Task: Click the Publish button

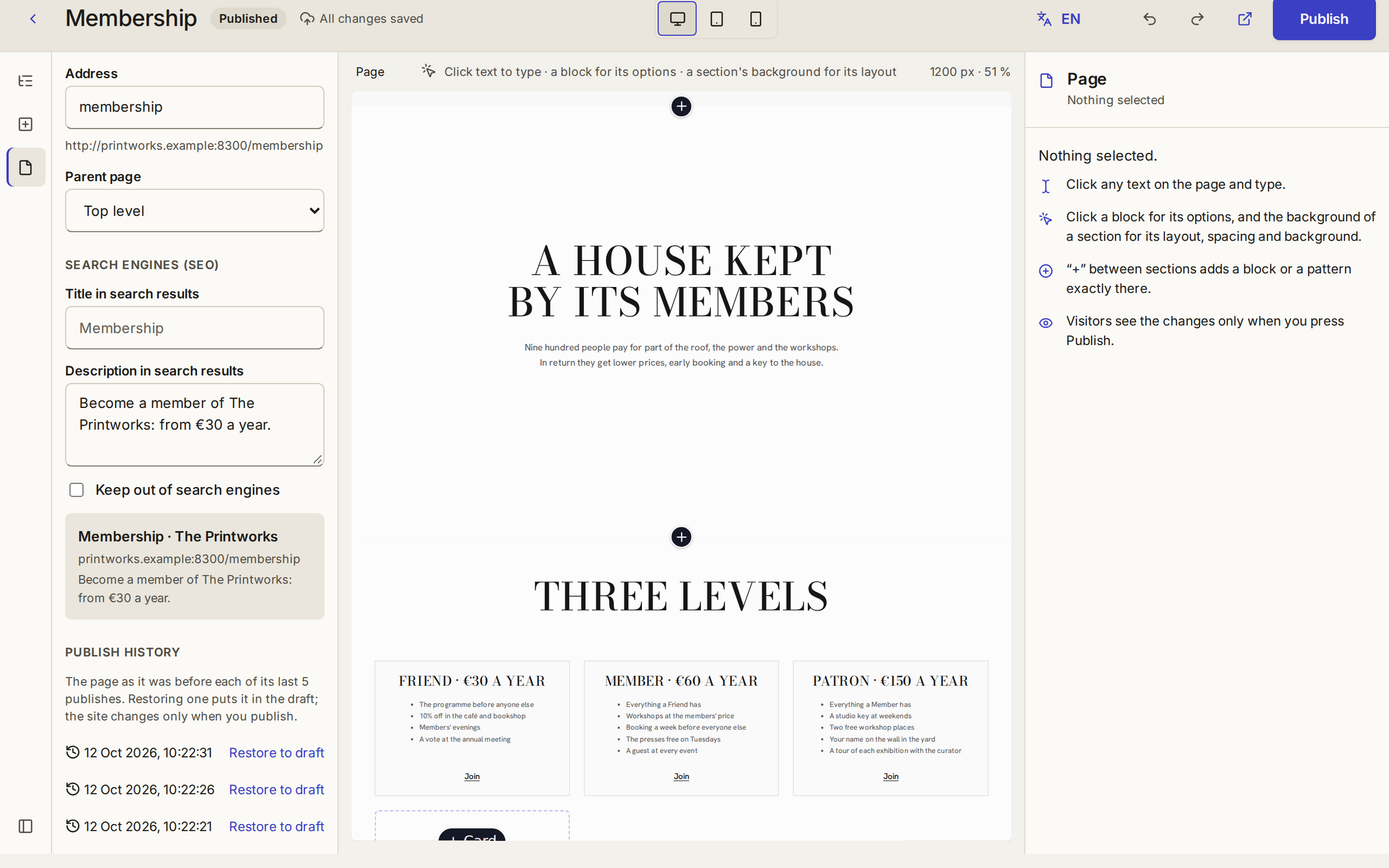Action: click(x=1324, y=19)
